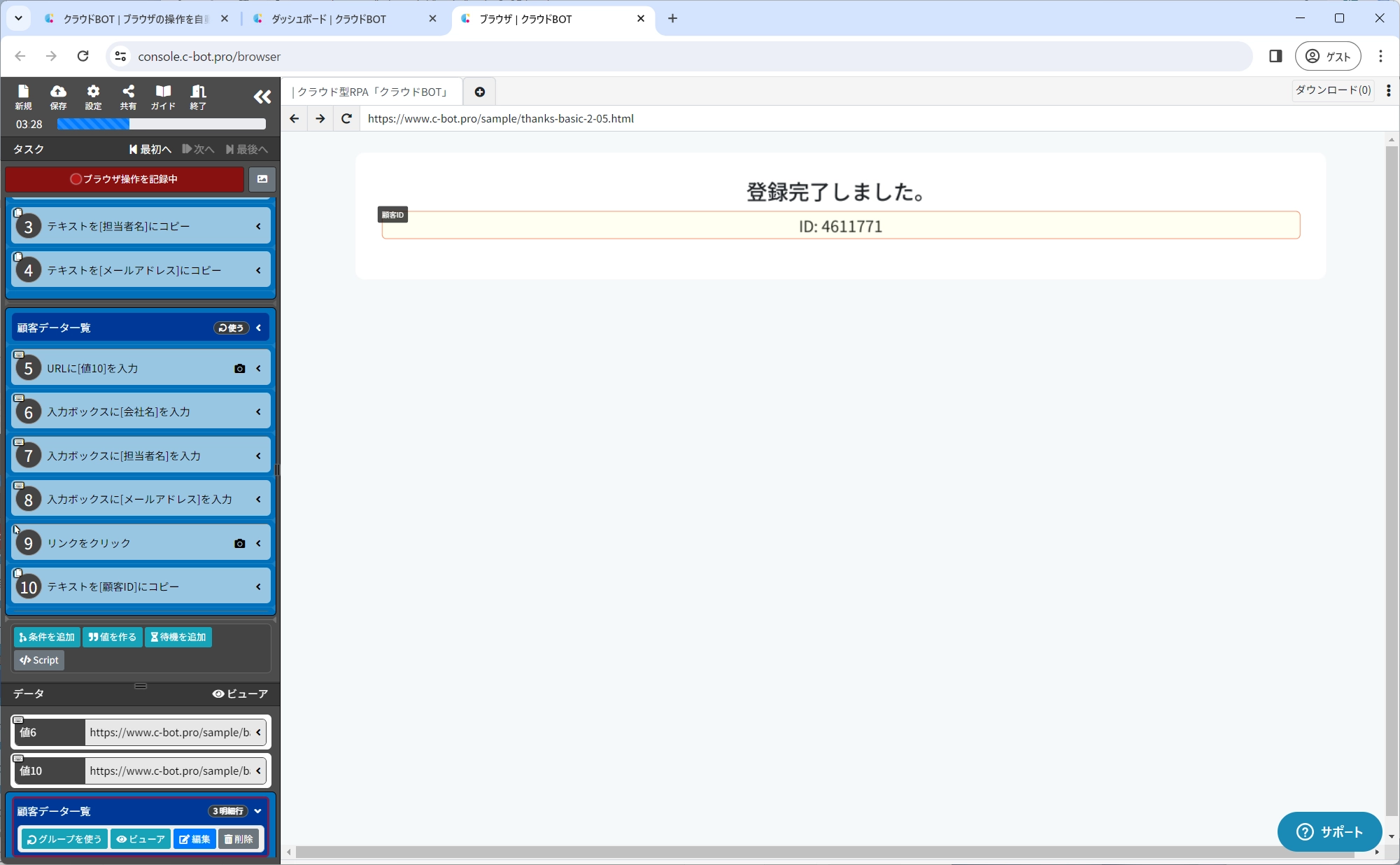Image resolution: width=1400 pixels, height=865 pixels.
Task: Click the session time progress bar
Action: click(162, 124)
